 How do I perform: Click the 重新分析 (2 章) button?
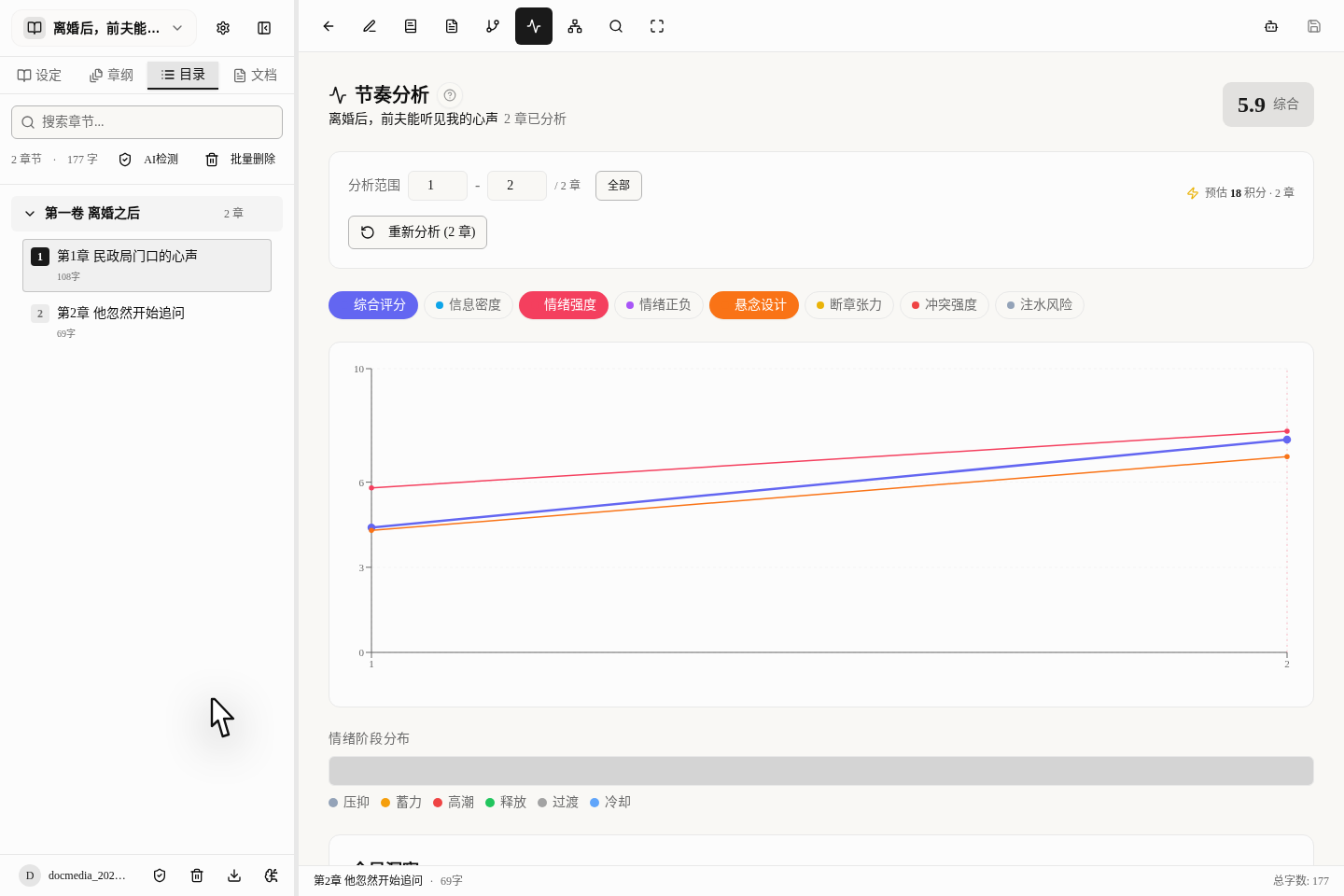(417, 231)
